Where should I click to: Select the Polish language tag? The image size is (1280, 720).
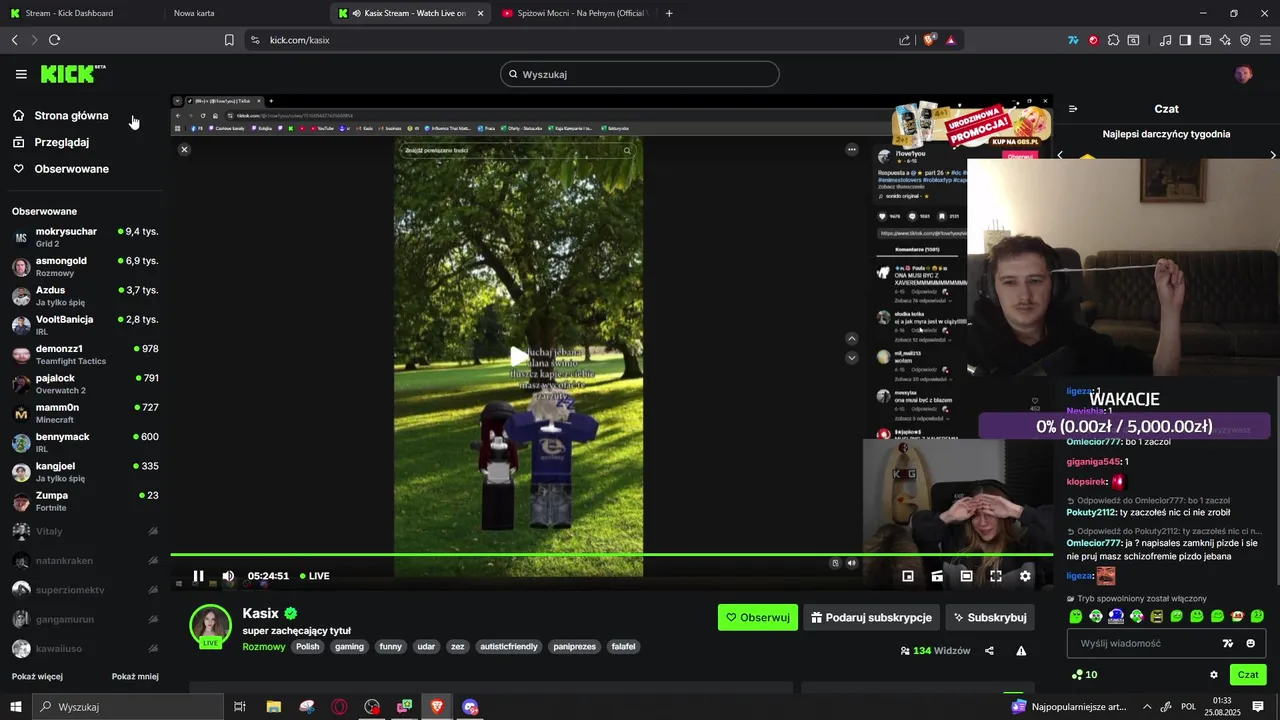tap(307, 647)
